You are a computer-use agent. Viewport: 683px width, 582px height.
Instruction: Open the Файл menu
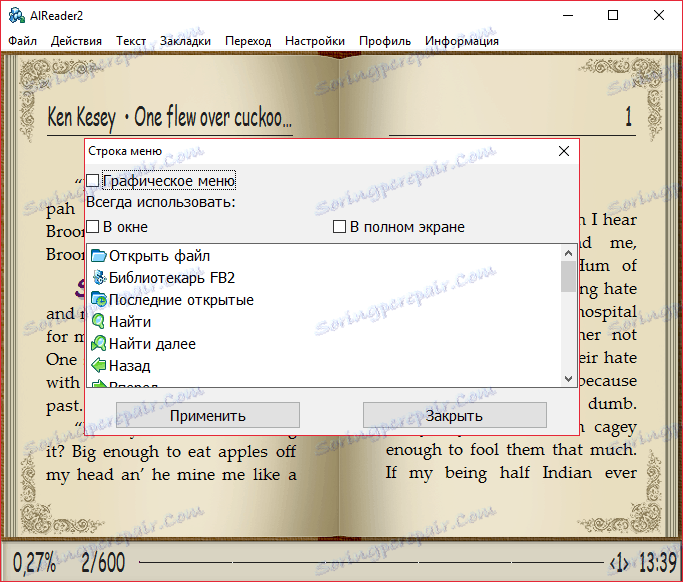22,41
